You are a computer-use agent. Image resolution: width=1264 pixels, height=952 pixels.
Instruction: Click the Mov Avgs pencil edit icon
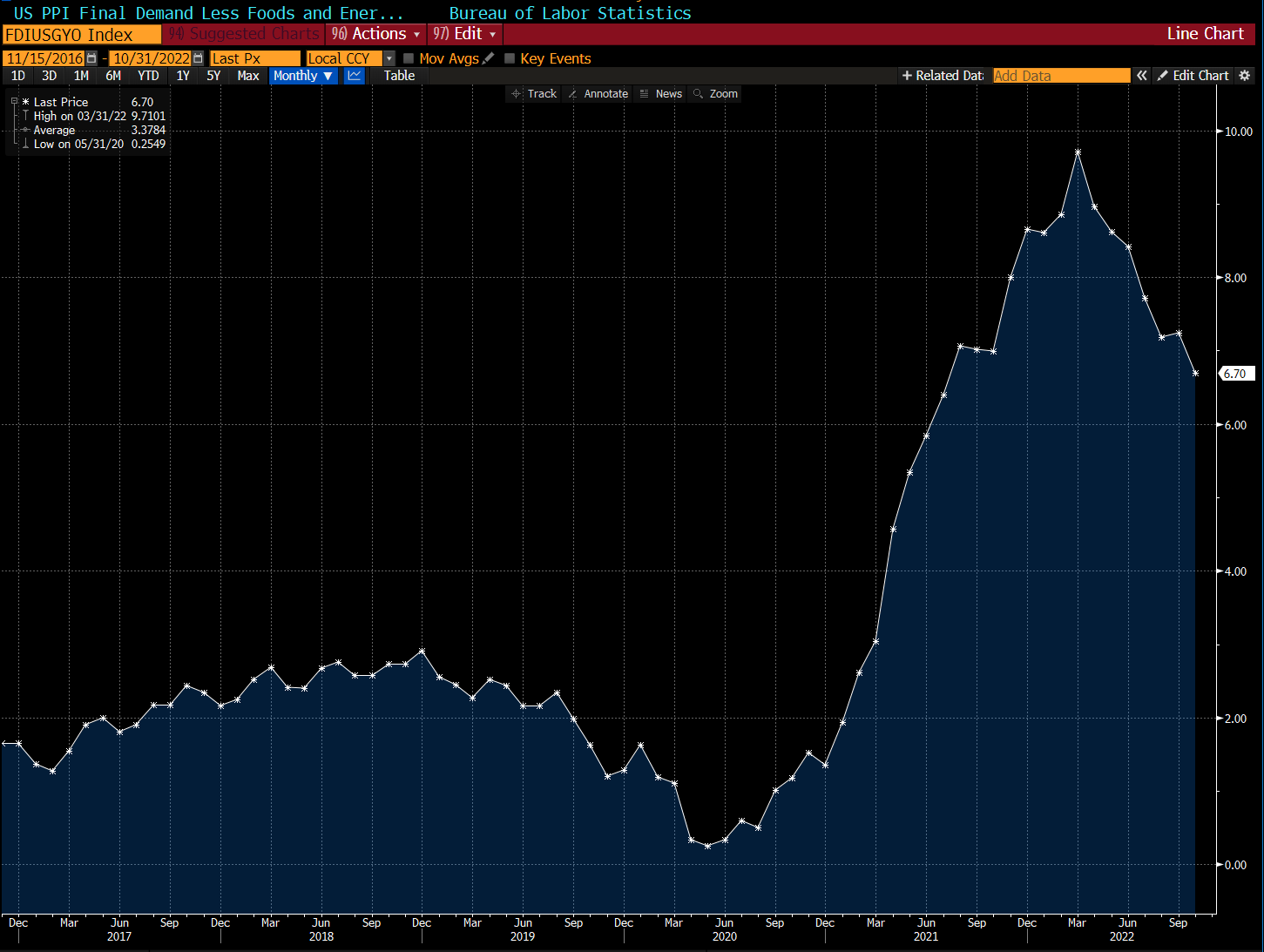(x=489, y=57)
